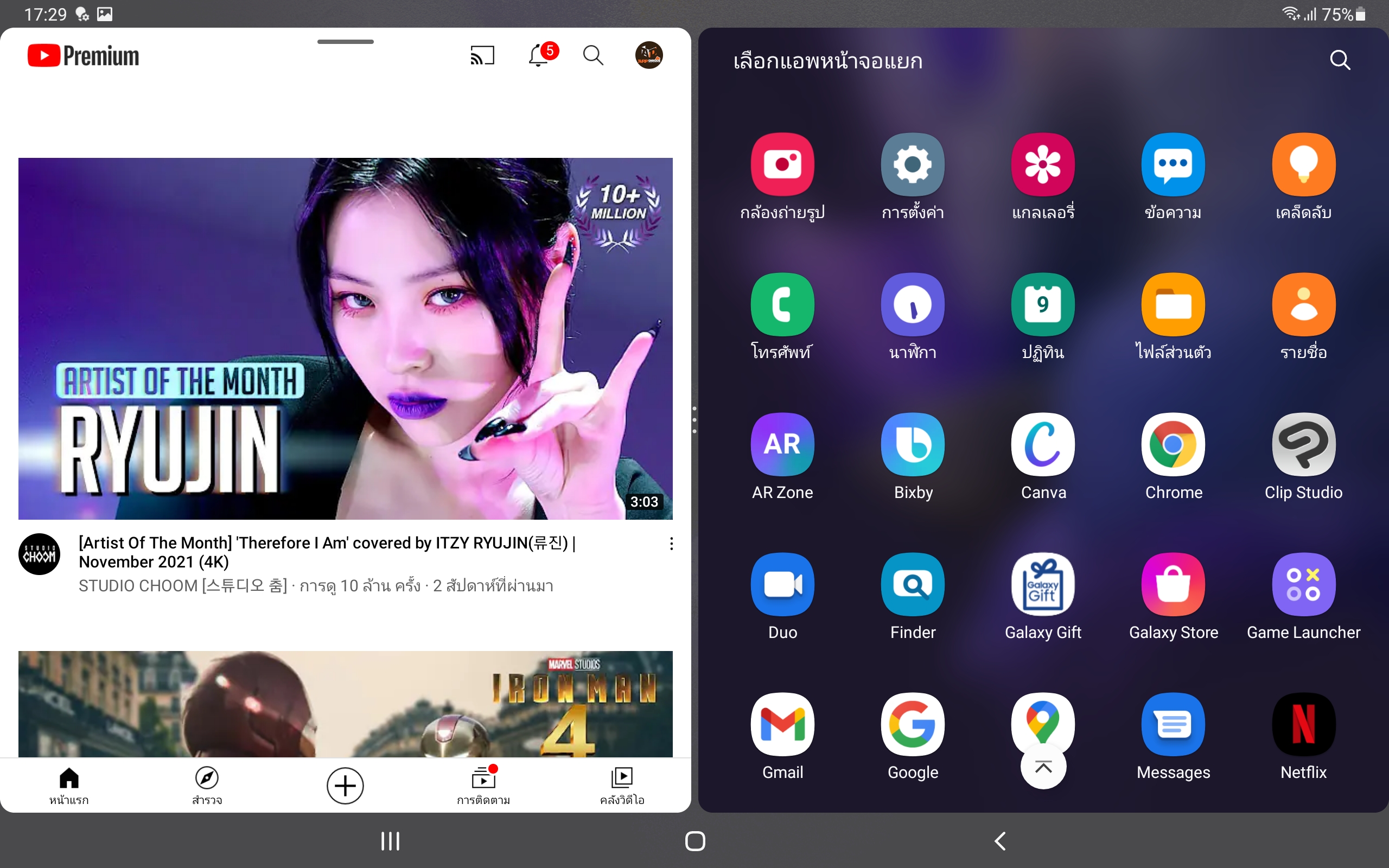Tap the Create plus button
Viewport: 1389px width, 868px height.
click(345, 786)
